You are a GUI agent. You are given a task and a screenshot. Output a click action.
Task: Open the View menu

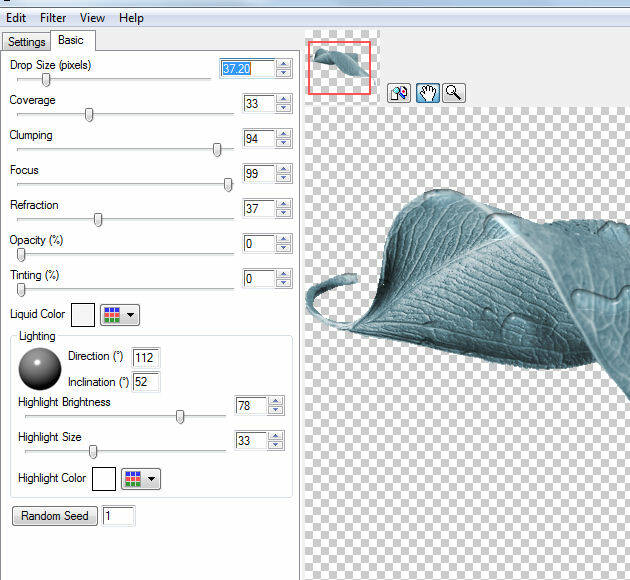(x=92, y=18)
